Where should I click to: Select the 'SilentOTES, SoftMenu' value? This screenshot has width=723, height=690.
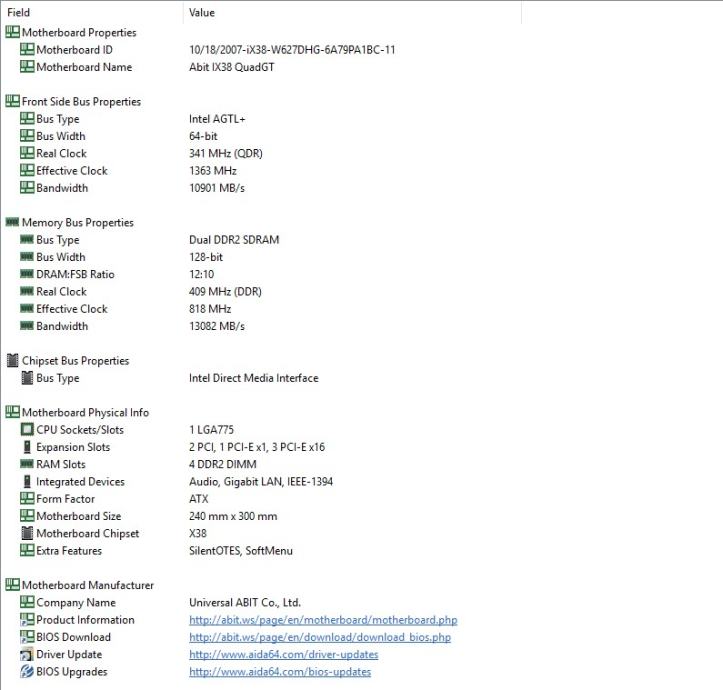pos(241,551)
